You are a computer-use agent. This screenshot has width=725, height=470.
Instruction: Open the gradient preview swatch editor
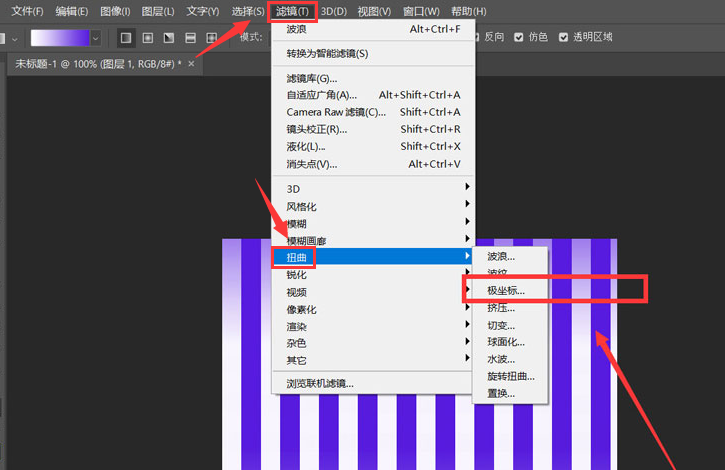click(60, 38)
